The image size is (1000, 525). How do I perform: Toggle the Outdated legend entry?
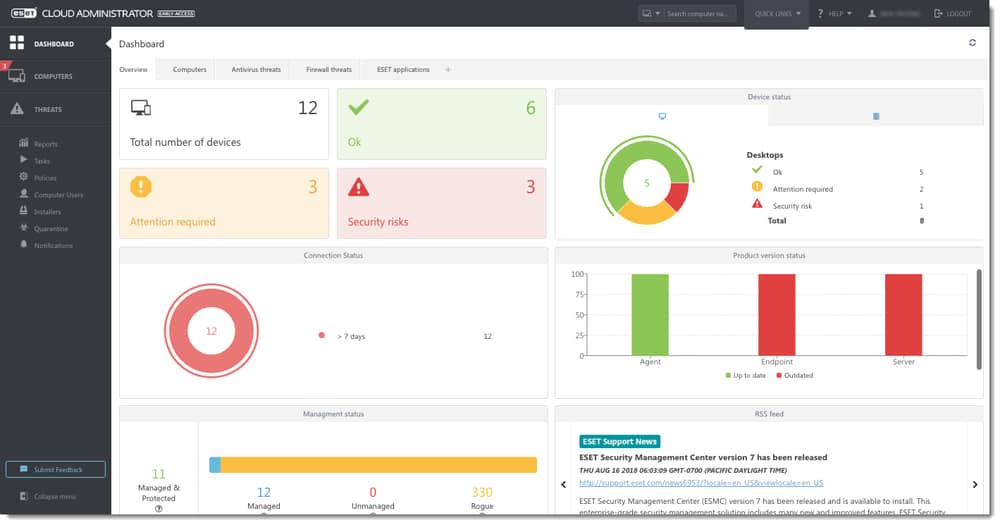coord(795,375)
